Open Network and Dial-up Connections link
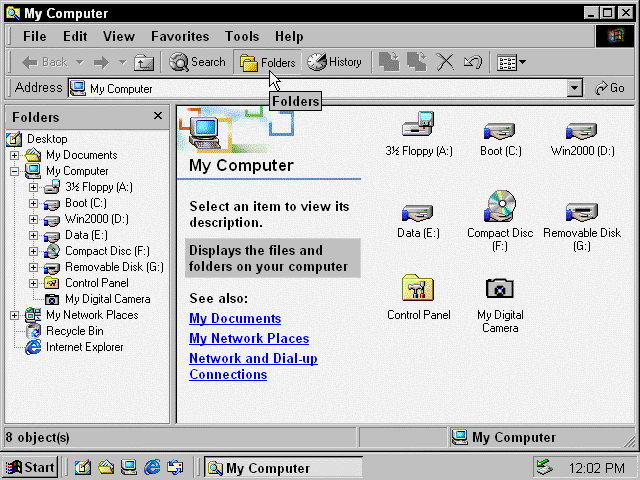This screenshot has height=480, width=640. tap(253, 366)
